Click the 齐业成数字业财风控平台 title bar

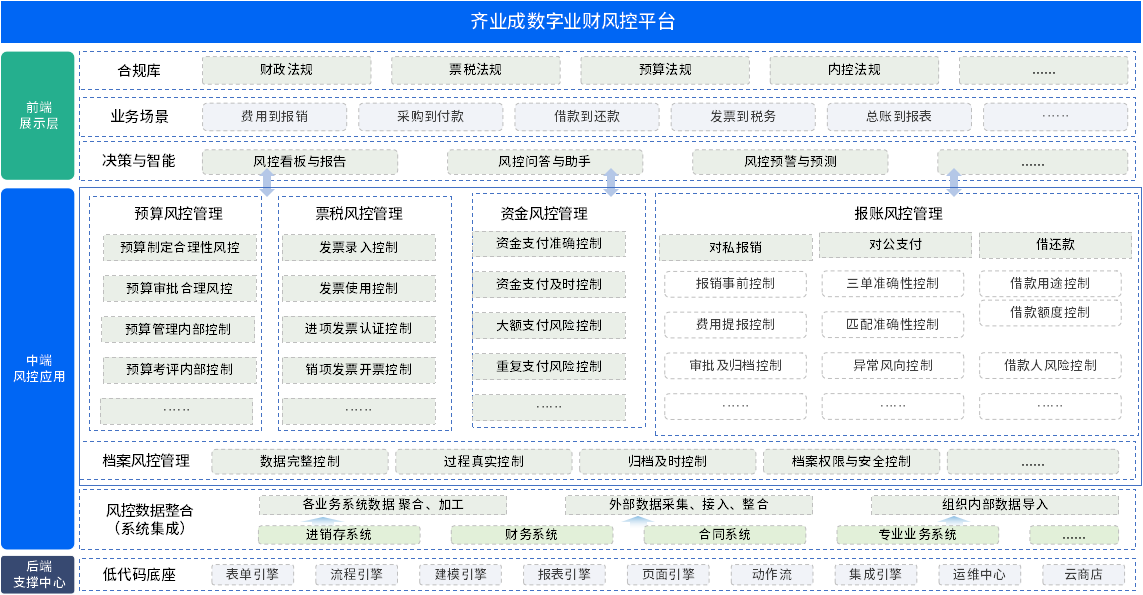point(572,22)
